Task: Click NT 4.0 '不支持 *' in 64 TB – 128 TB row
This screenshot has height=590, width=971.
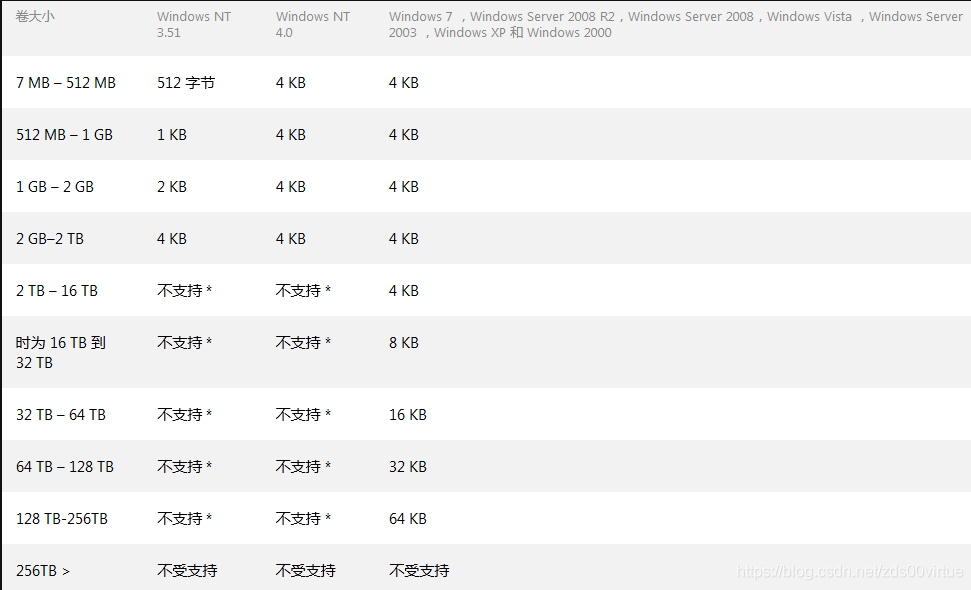Action: [303, 466]
